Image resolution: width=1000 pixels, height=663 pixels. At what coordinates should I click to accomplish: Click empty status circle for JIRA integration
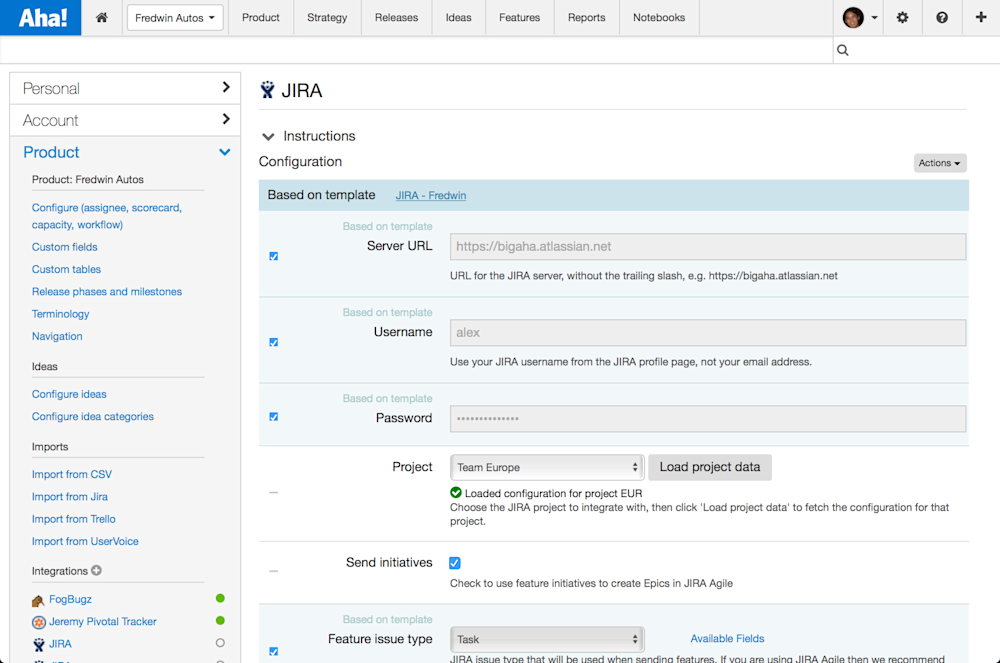point(220,643)
